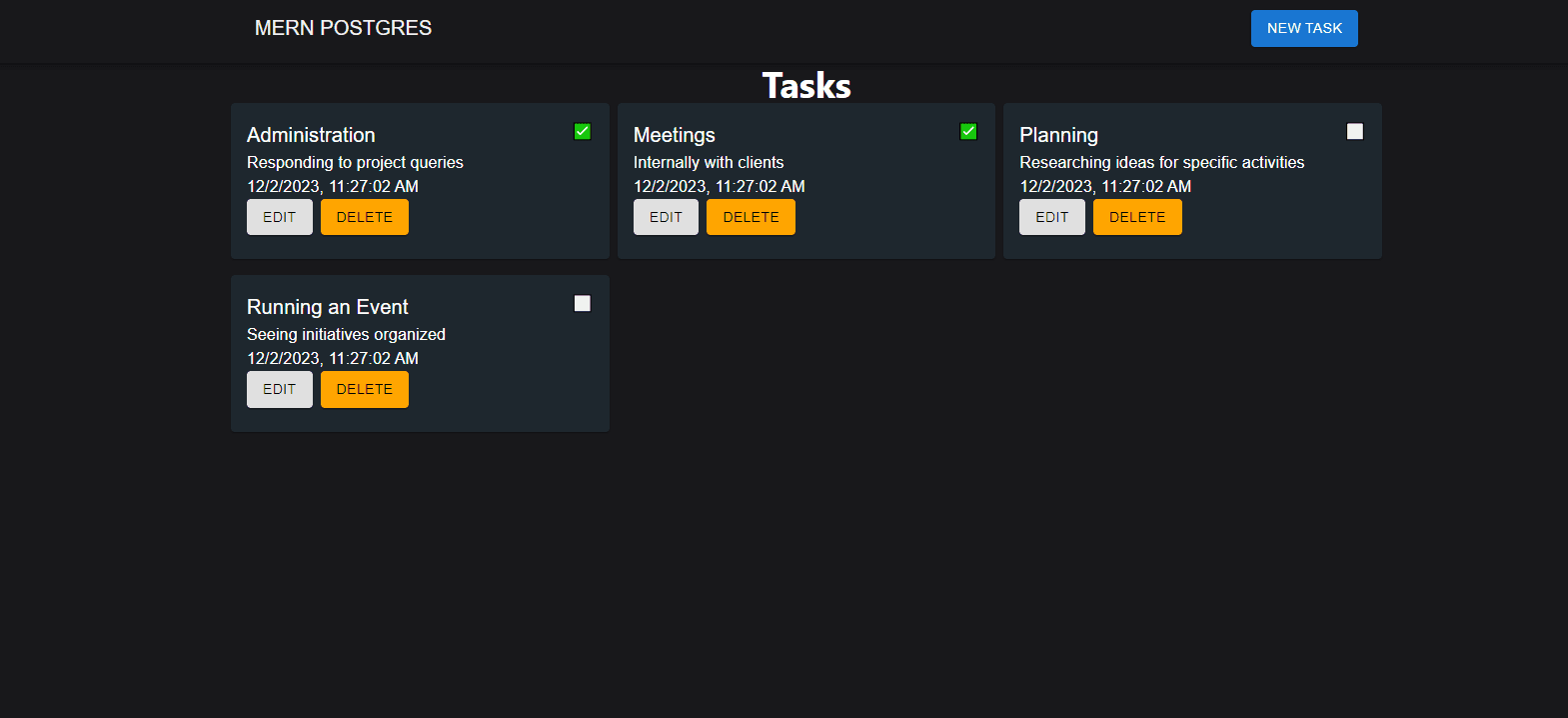Edit the Administration task
The width and height of the screenshot is (1568, 718).
click(x=280, y=217)
